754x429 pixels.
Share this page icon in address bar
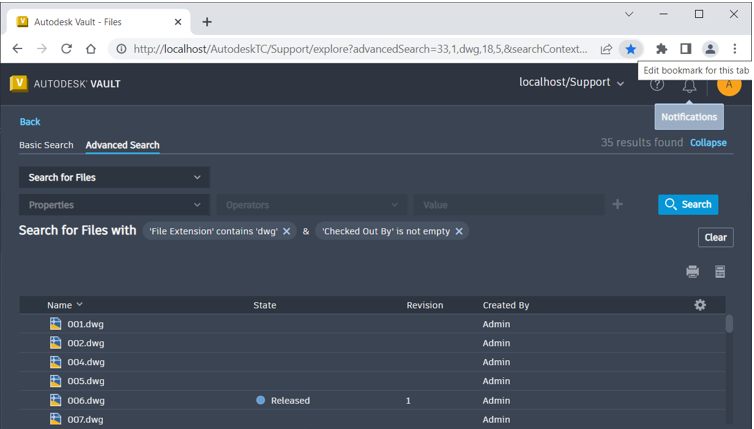coord(606,49)
